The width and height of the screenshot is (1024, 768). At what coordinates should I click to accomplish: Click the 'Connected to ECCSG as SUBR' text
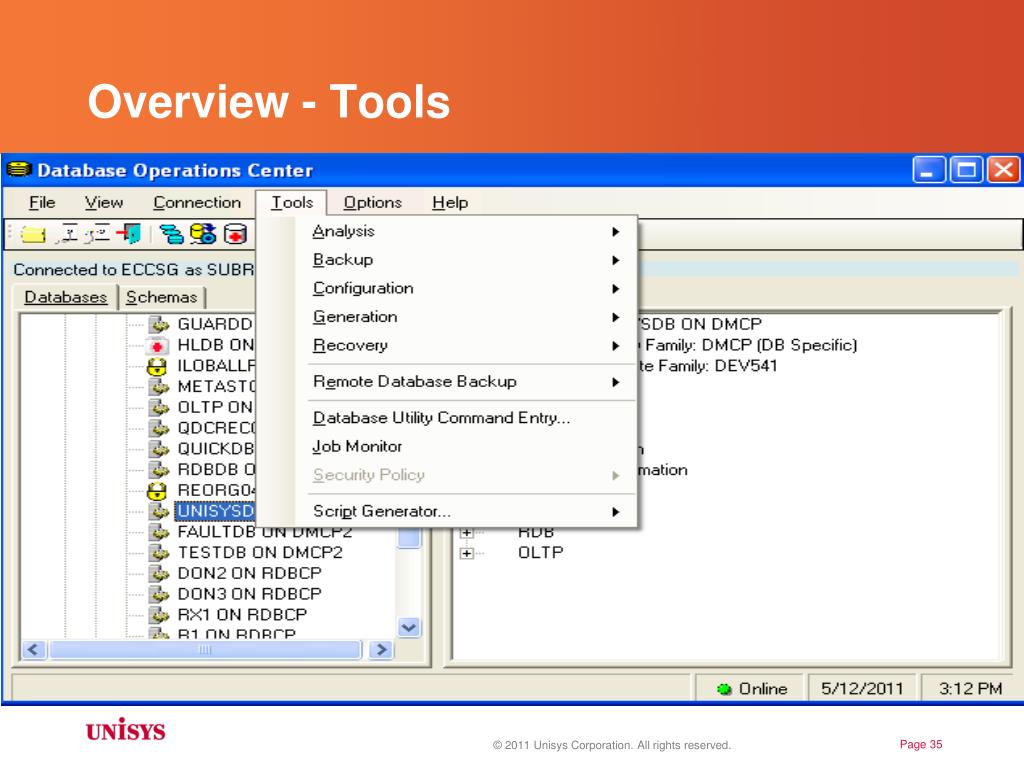point(133,270)
